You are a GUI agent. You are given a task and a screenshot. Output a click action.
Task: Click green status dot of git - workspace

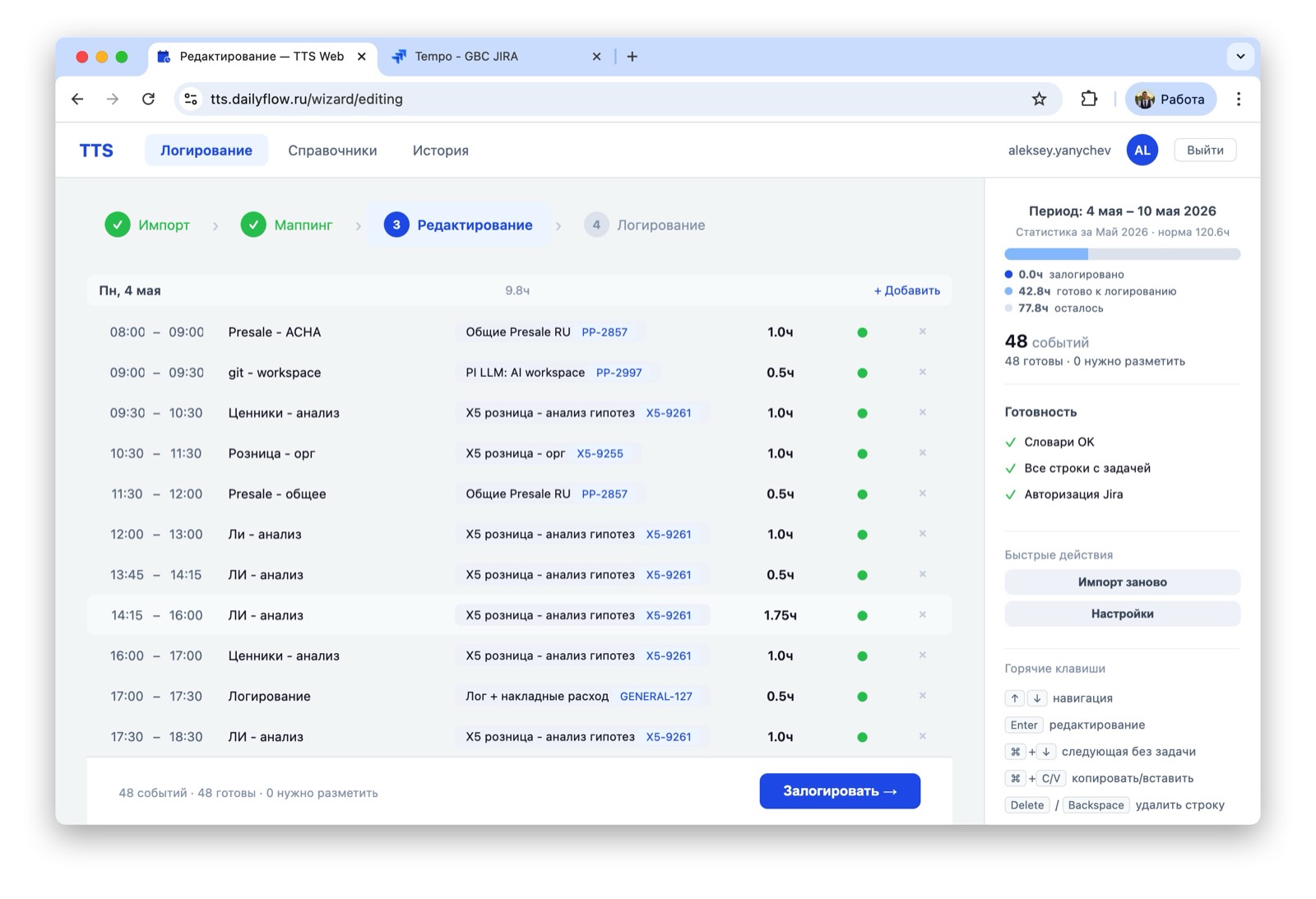coord(862,373)
